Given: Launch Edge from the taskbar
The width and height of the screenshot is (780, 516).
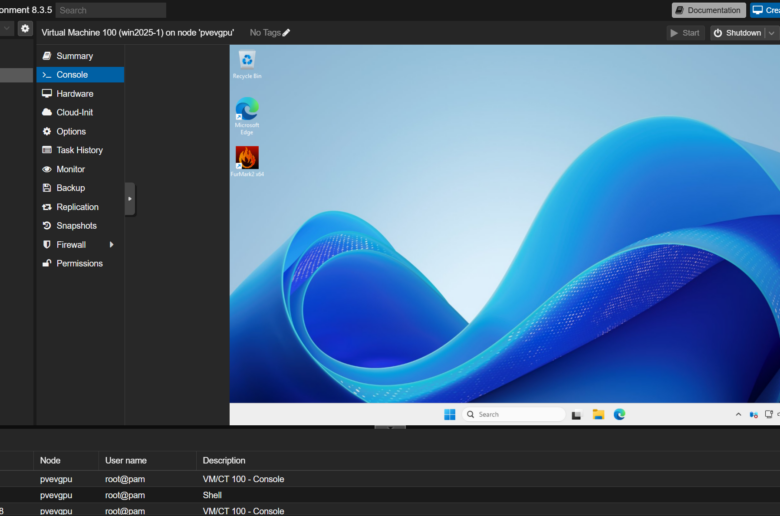Looking at the screenshot, I should [x=619, y=414].
